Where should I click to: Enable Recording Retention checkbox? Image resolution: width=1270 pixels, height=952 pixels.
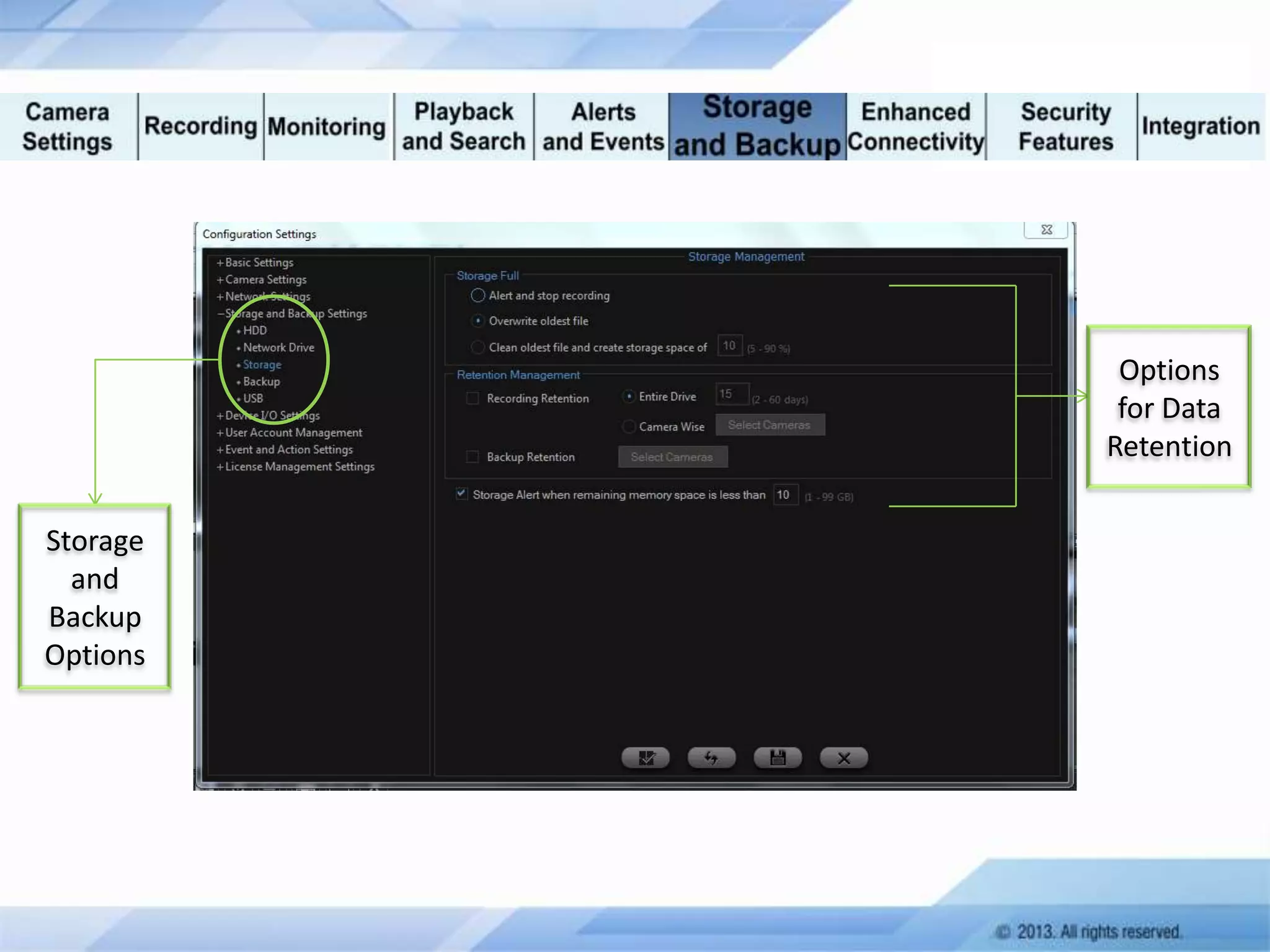click(x=473, y=399)
